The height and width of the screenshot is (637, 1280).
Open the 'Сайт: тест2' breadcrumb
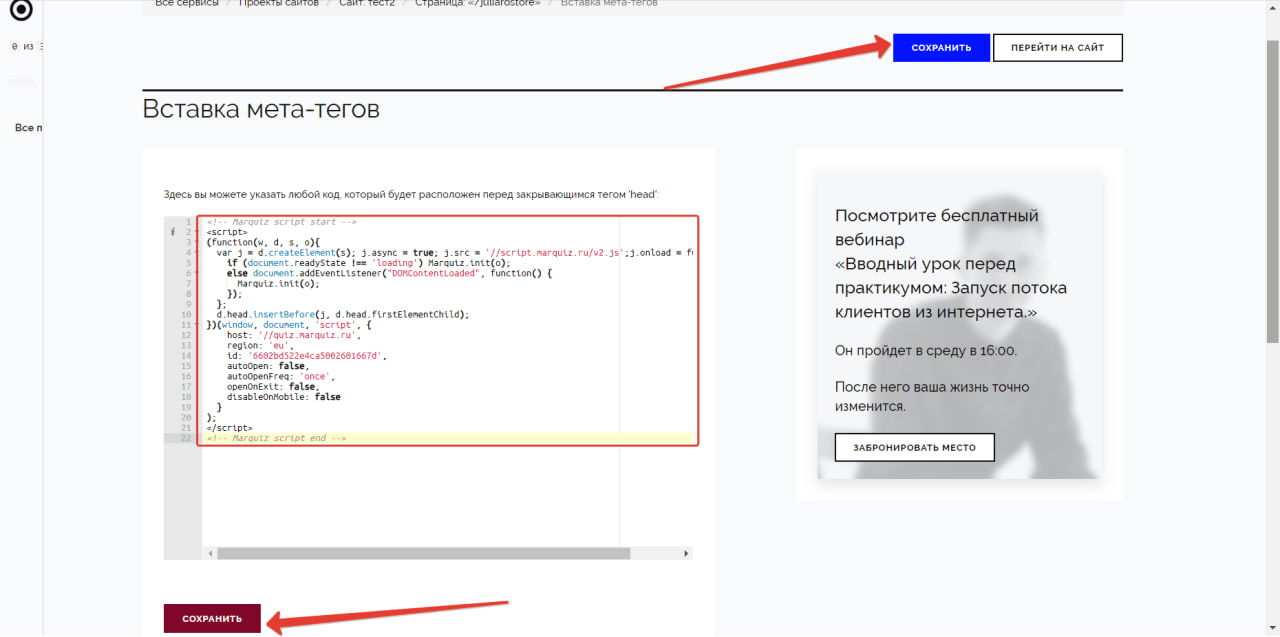click(x=367, y=3)
